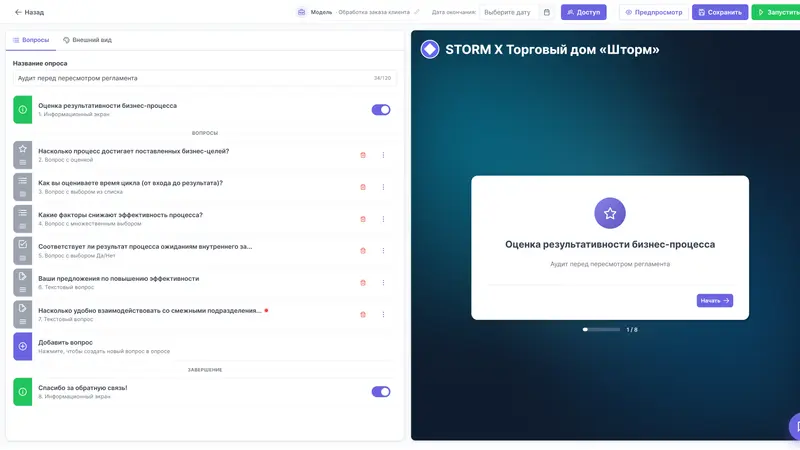Select question Соответствует ли результат процесса ожиданиям

pyautogui.click(x=204, y=251)
